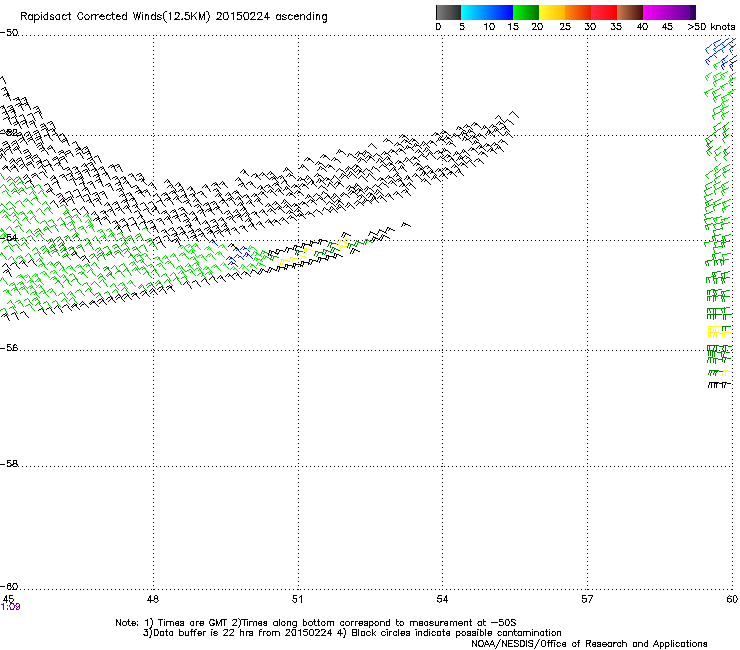
Task: Click the black wind barbs at right-edge bottom
Action: (719, 385)
